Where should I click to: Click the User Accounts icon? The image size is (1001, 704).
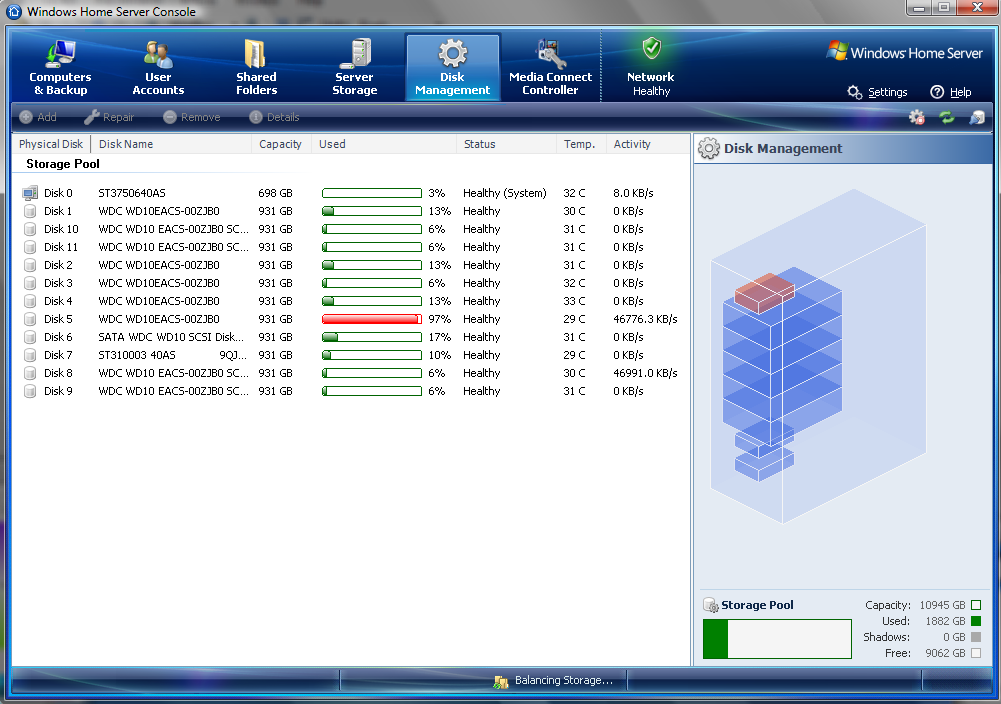pyautogui.click(x=158, y=54)
